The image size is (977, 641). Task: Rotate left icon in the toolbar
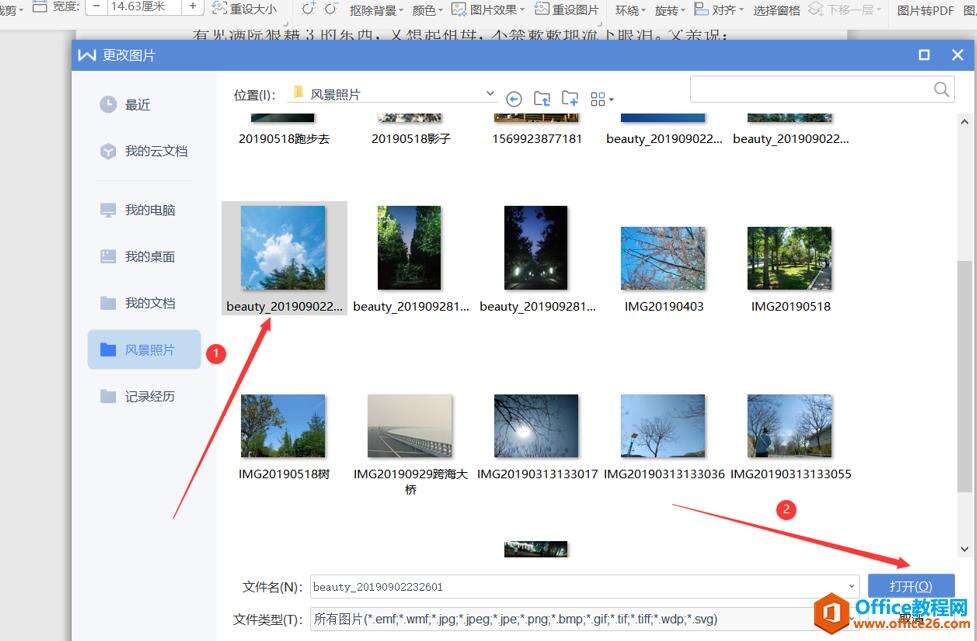pos(308,9)
